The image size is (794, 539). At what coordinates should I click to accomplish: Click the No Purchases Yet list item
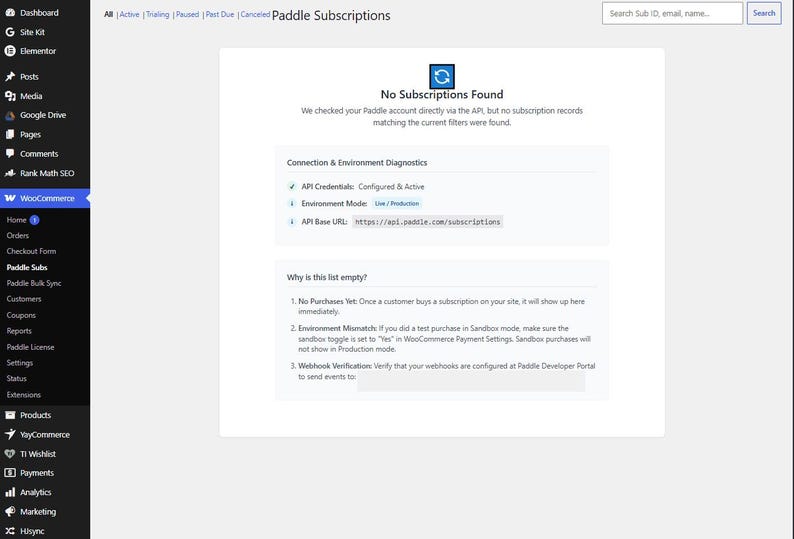click(x=442, y=306)
